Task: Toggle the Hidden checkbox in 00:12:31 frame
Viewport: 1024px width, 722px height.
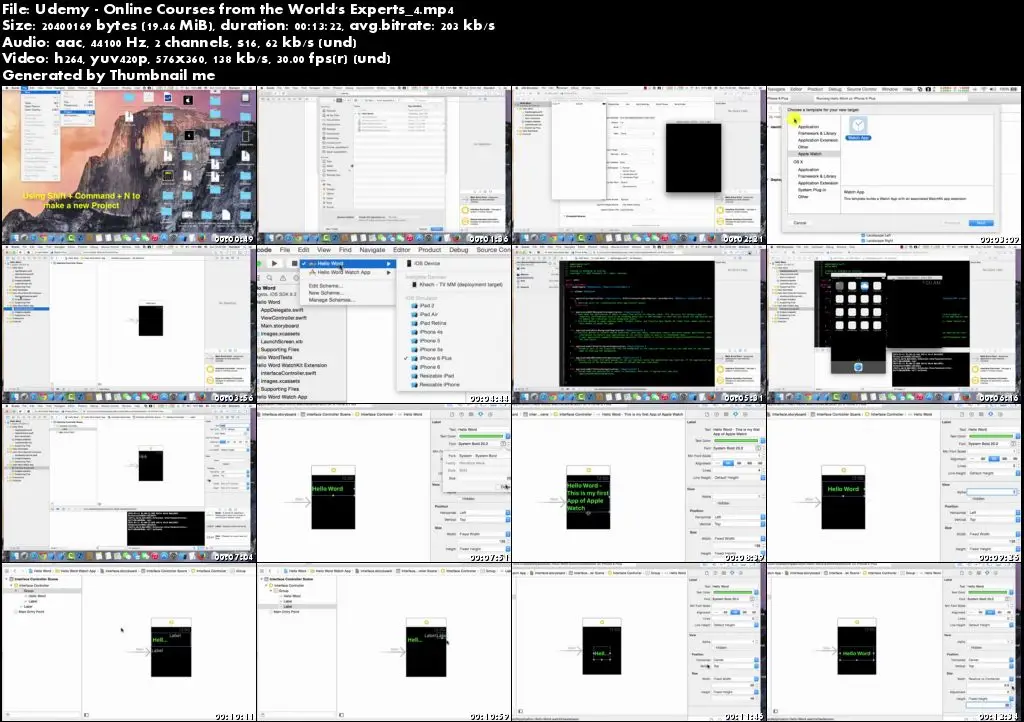Action: 969,648
